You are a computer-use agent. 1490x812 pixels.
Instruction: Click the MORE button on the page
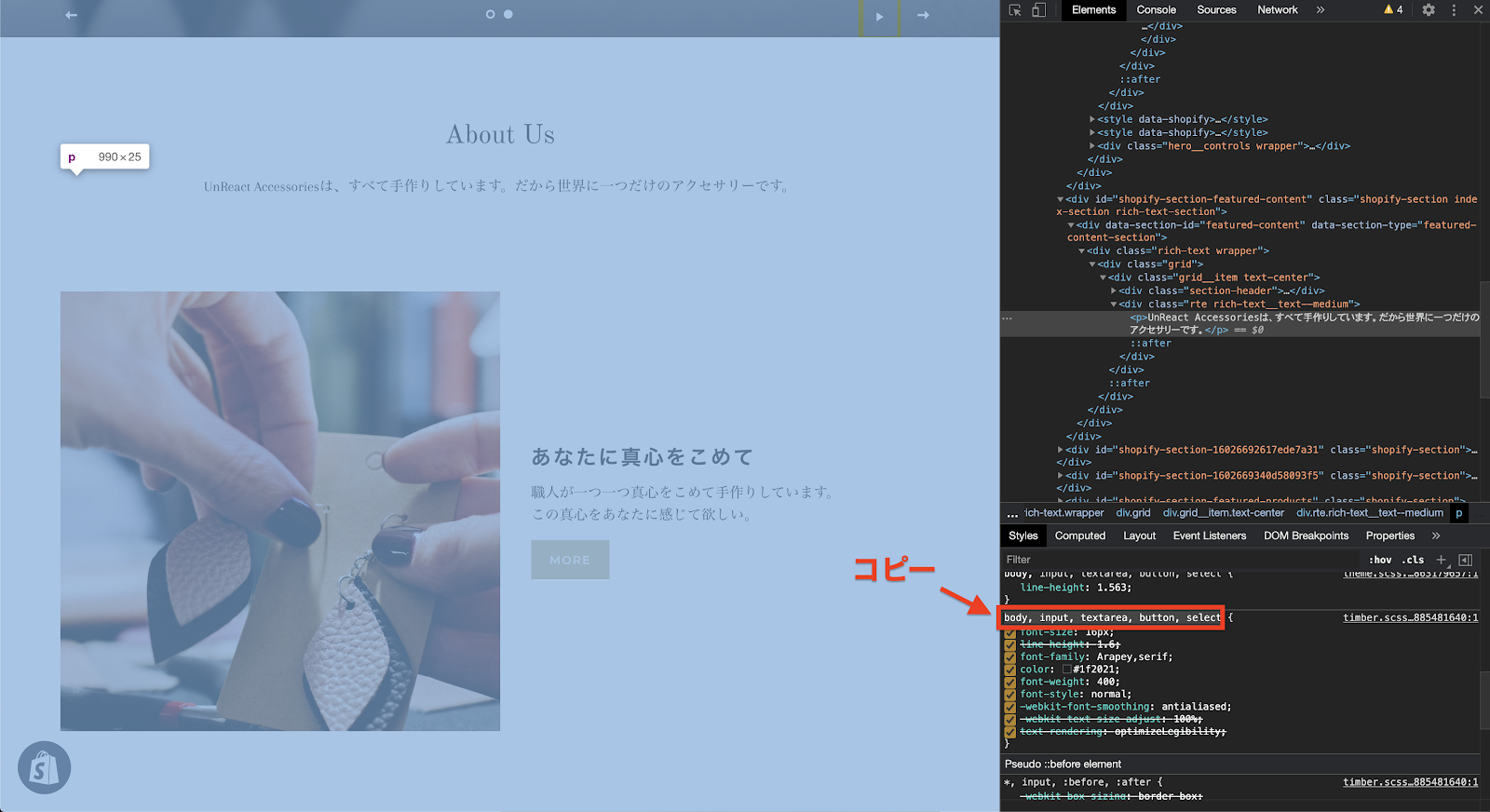click(x=570, y=560)
